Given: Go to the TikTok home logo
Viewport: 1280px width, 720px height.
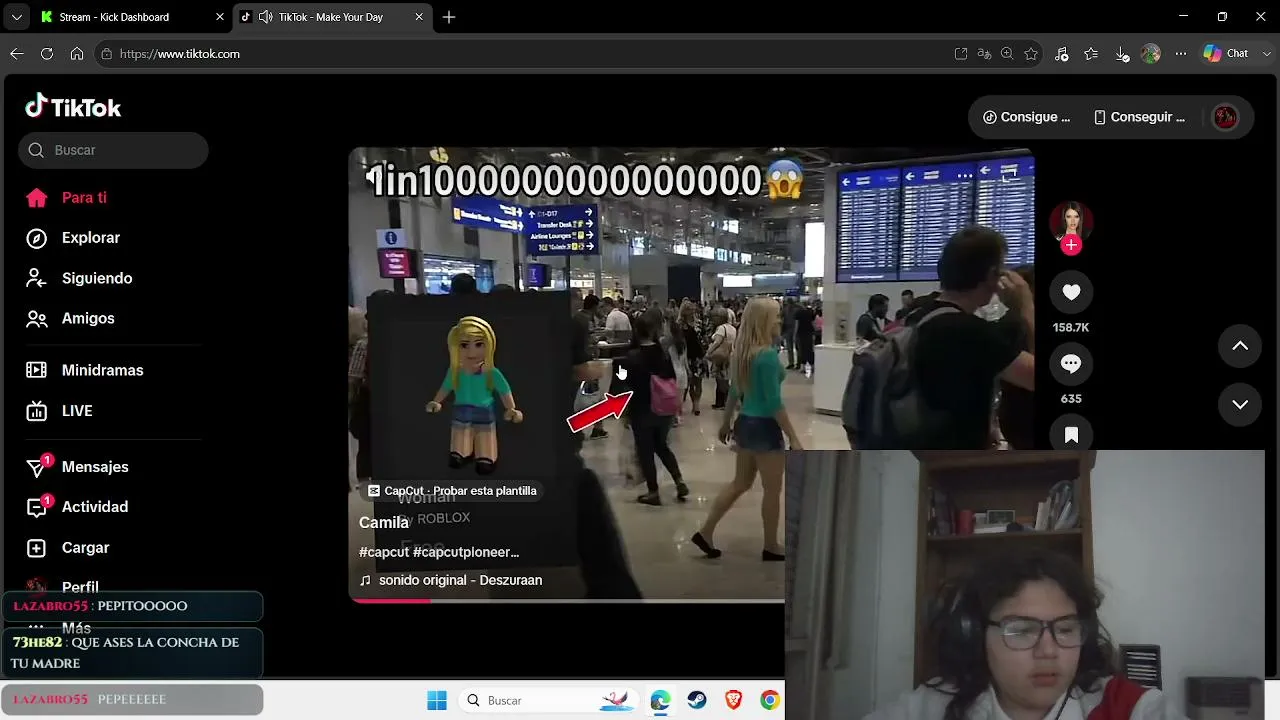Looking at the screenshot, I should pyautogui.click(x=73, y=107).
